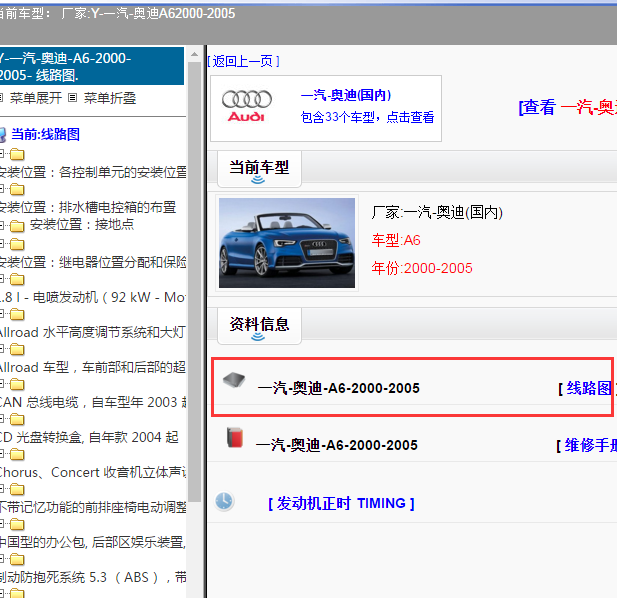Expand node above 安装位置：继电器位置

click(2, 244)
